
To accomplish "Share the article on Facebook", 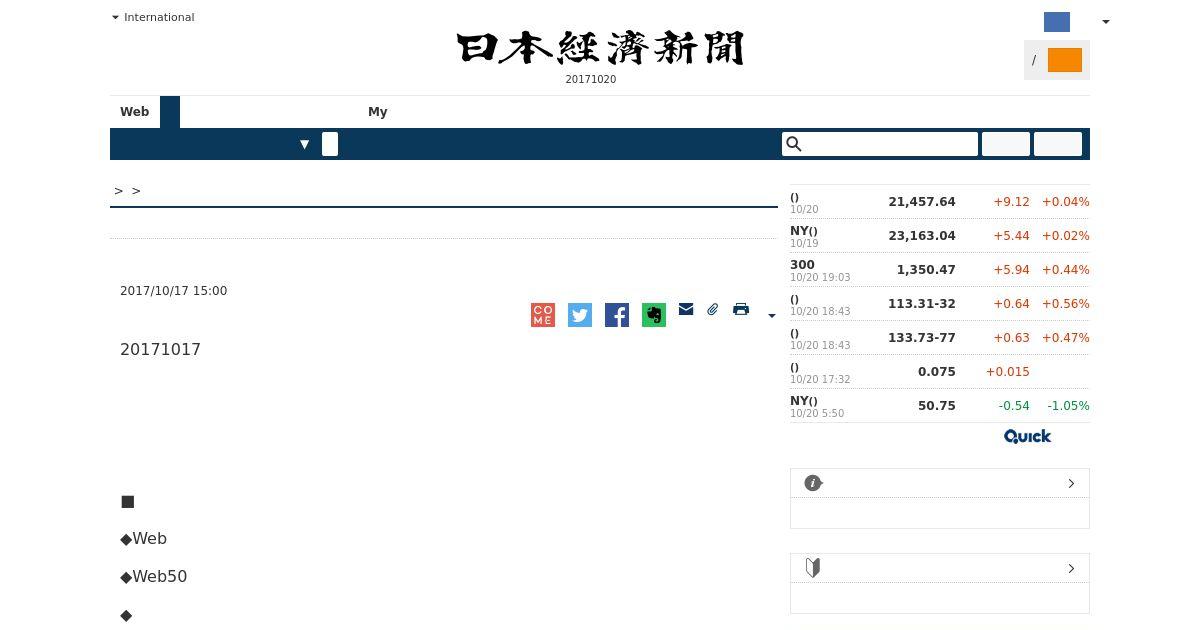I will tap(617, 315).
